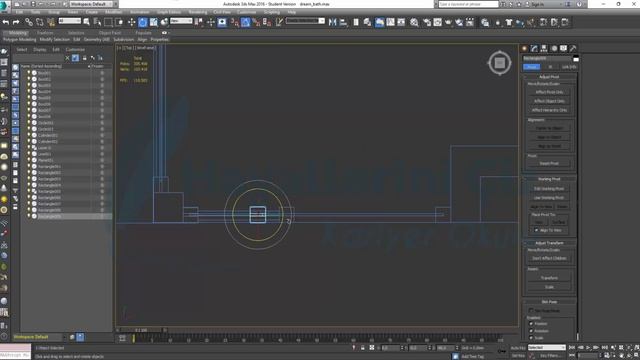Activate the Select and Move tool
Screen dimensions: 640x360
tap(131, 22)
